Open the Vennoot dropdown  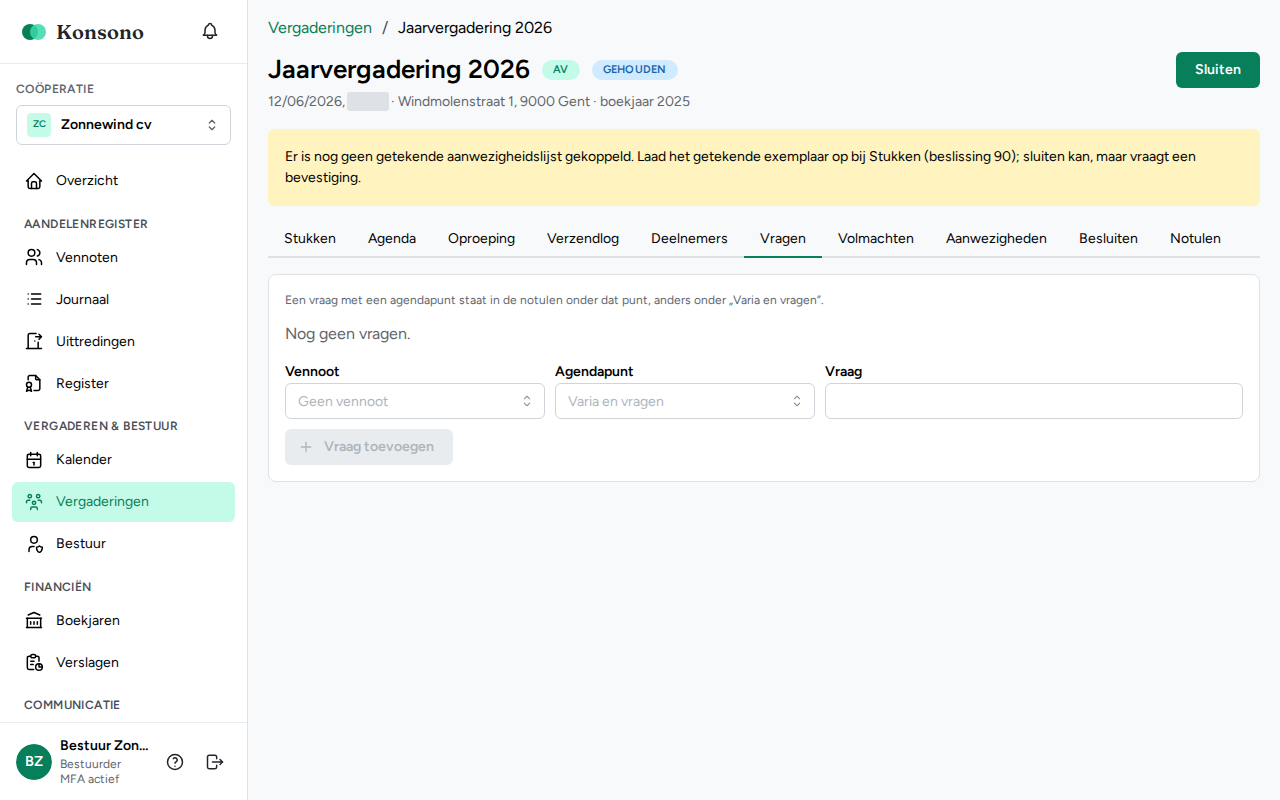point(415,401)
